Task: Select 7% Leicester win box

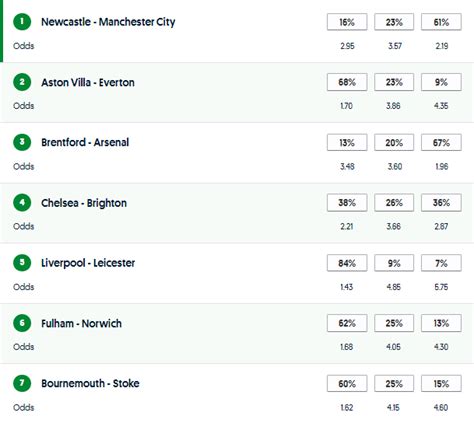Action: point(441,263)
